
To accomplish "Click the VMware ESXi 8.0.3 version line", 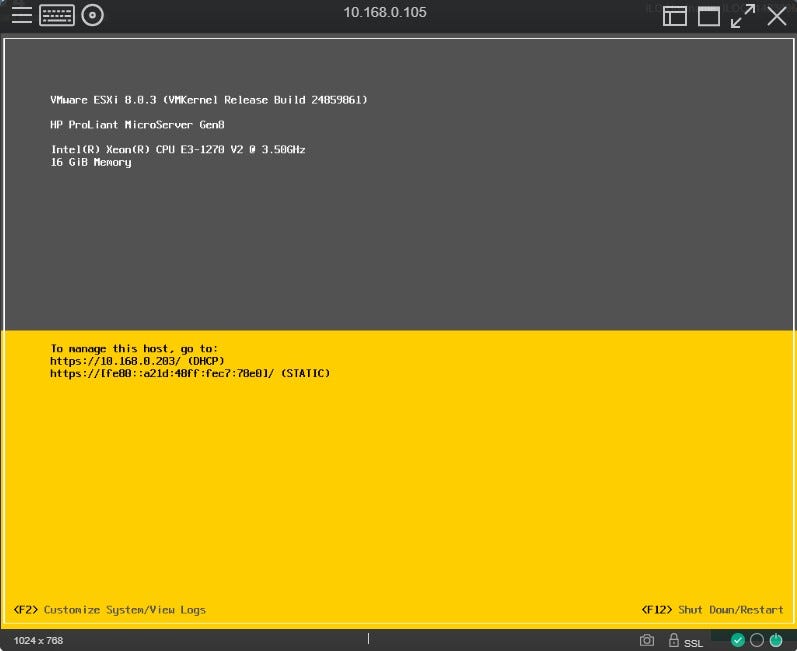I will [x=208, y=100].
